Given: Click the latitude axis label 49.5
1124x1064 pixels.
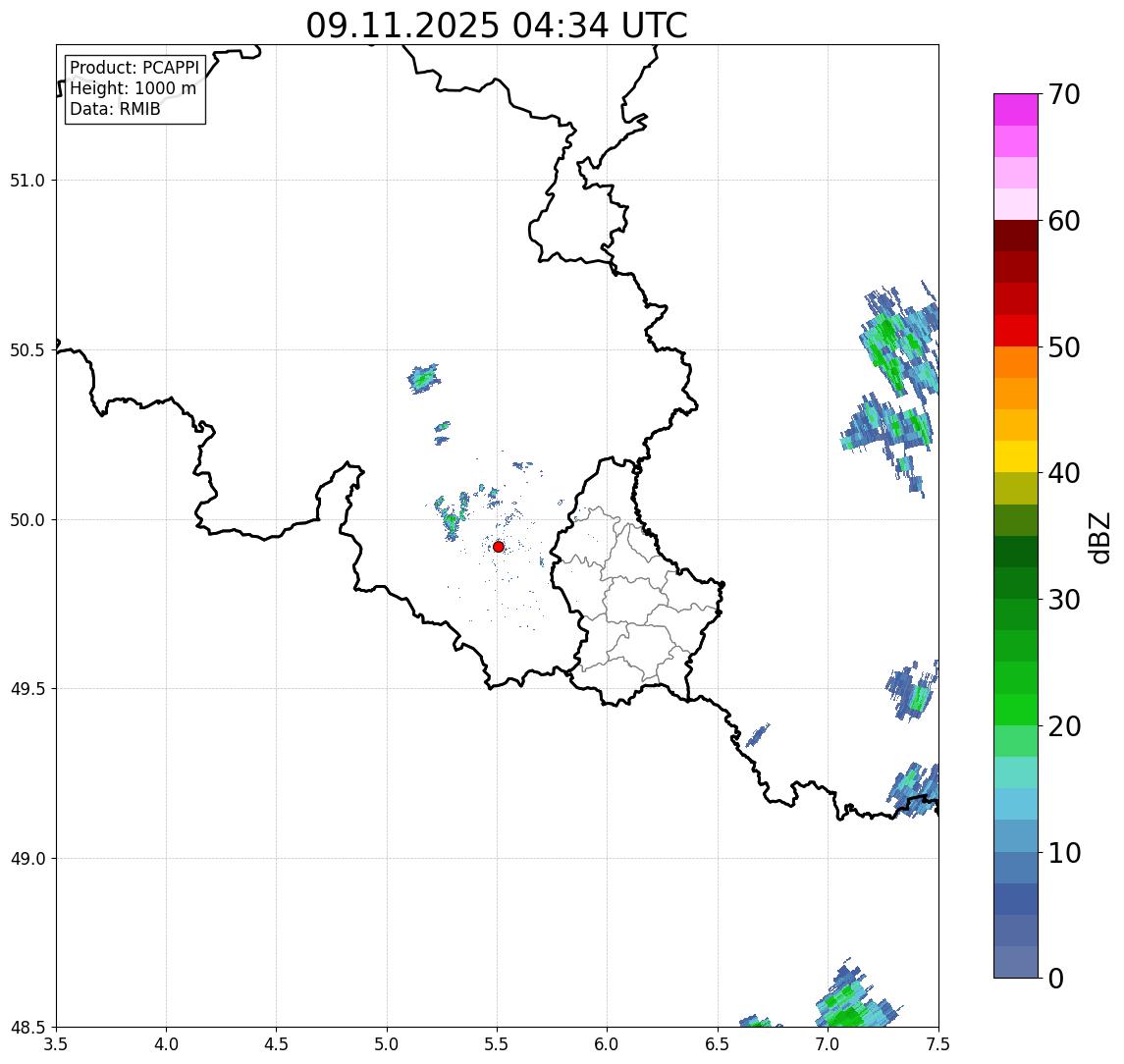Looking at the screenshot, I should coord(27,689).
